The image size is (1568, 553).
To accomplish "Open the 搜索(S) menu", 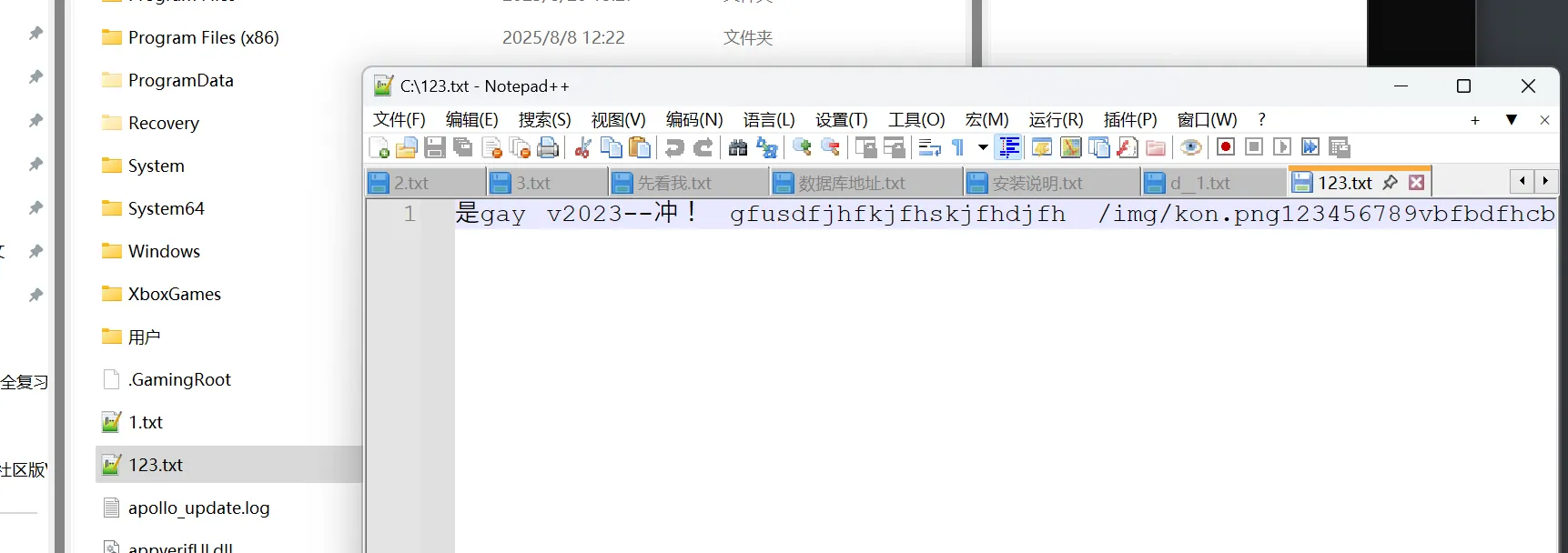I will pyautogui.click(x=545, y=119).
